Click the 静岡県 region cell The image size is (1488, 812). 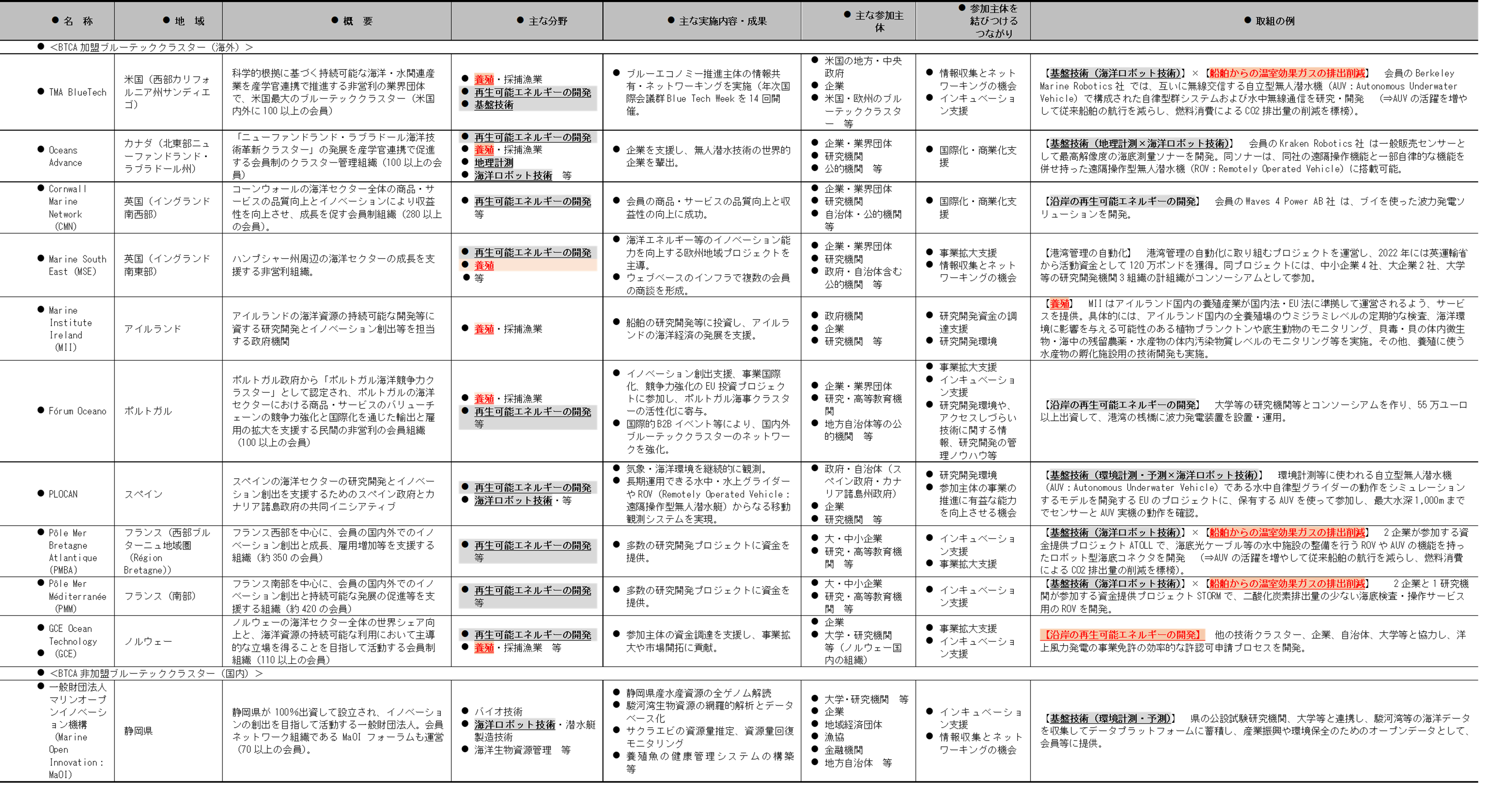click(x=168, y=731)
